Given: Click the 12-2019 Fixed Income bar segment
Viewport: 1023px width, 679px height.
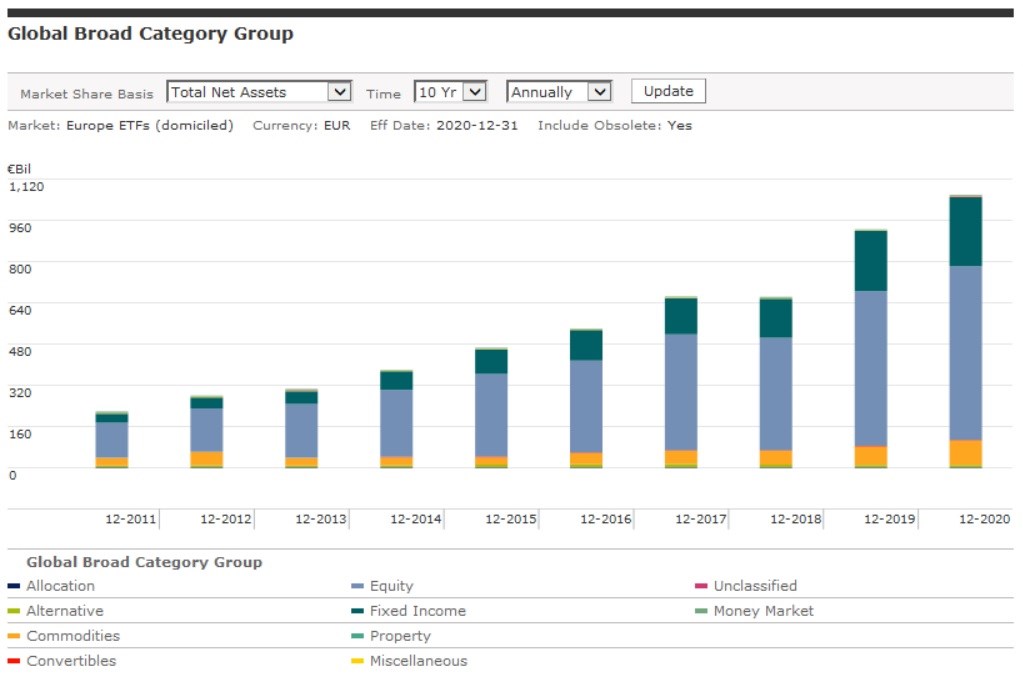Looking at the screenshot, I should click(870, 261).
